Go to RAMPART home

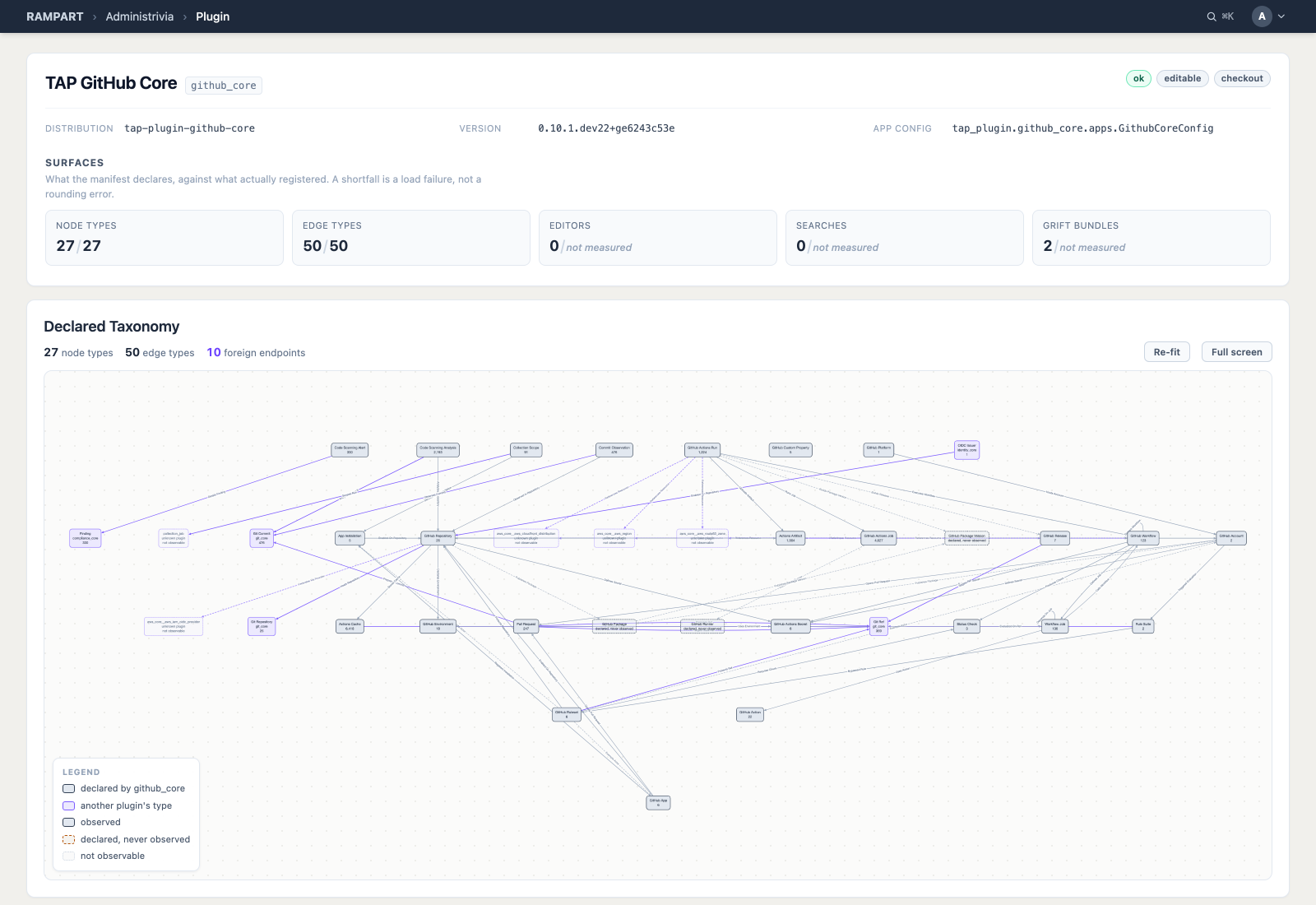tap(54, 16)
